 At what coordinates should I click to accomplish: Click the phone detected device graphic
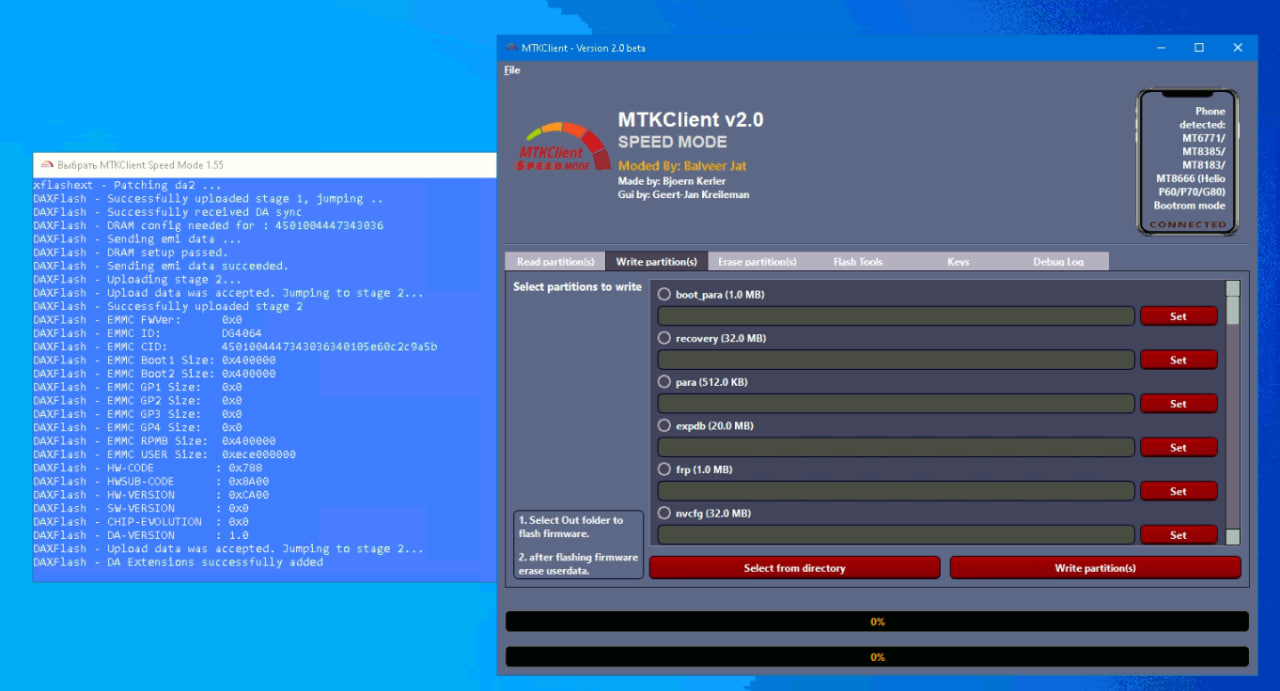tap(1188, 162)
